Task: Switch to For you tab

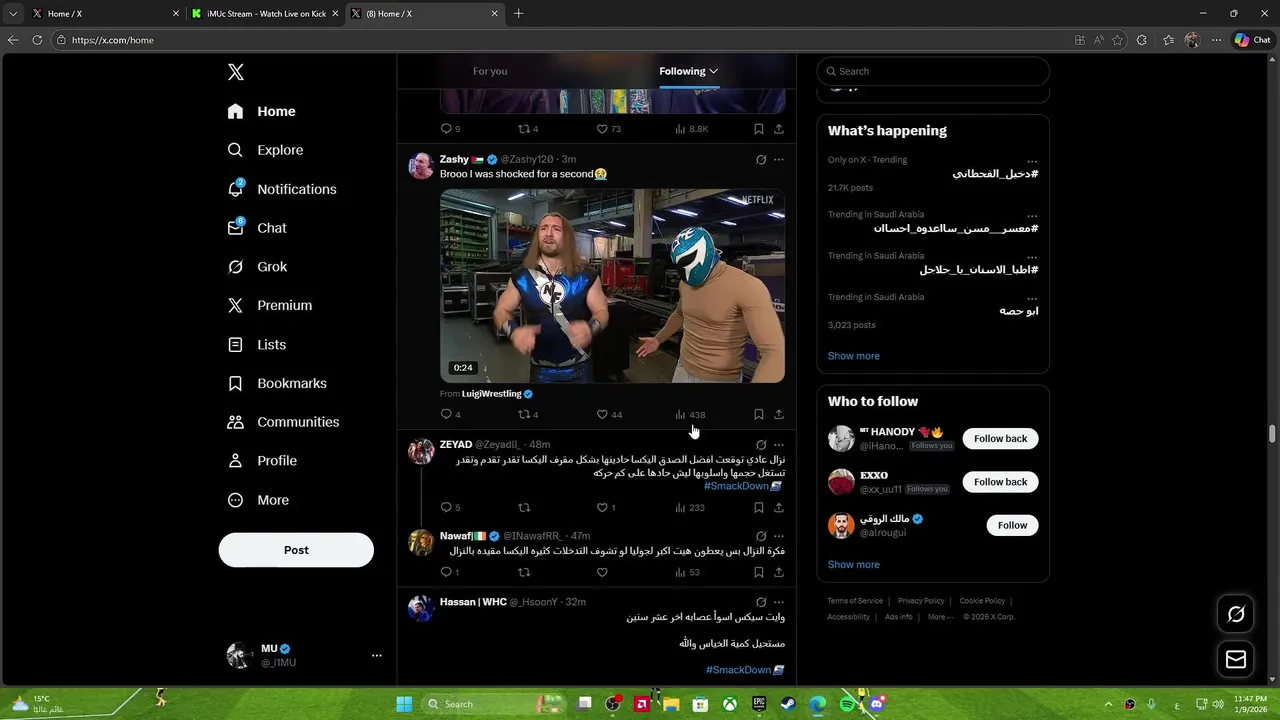Action: (x=490, y=71)
